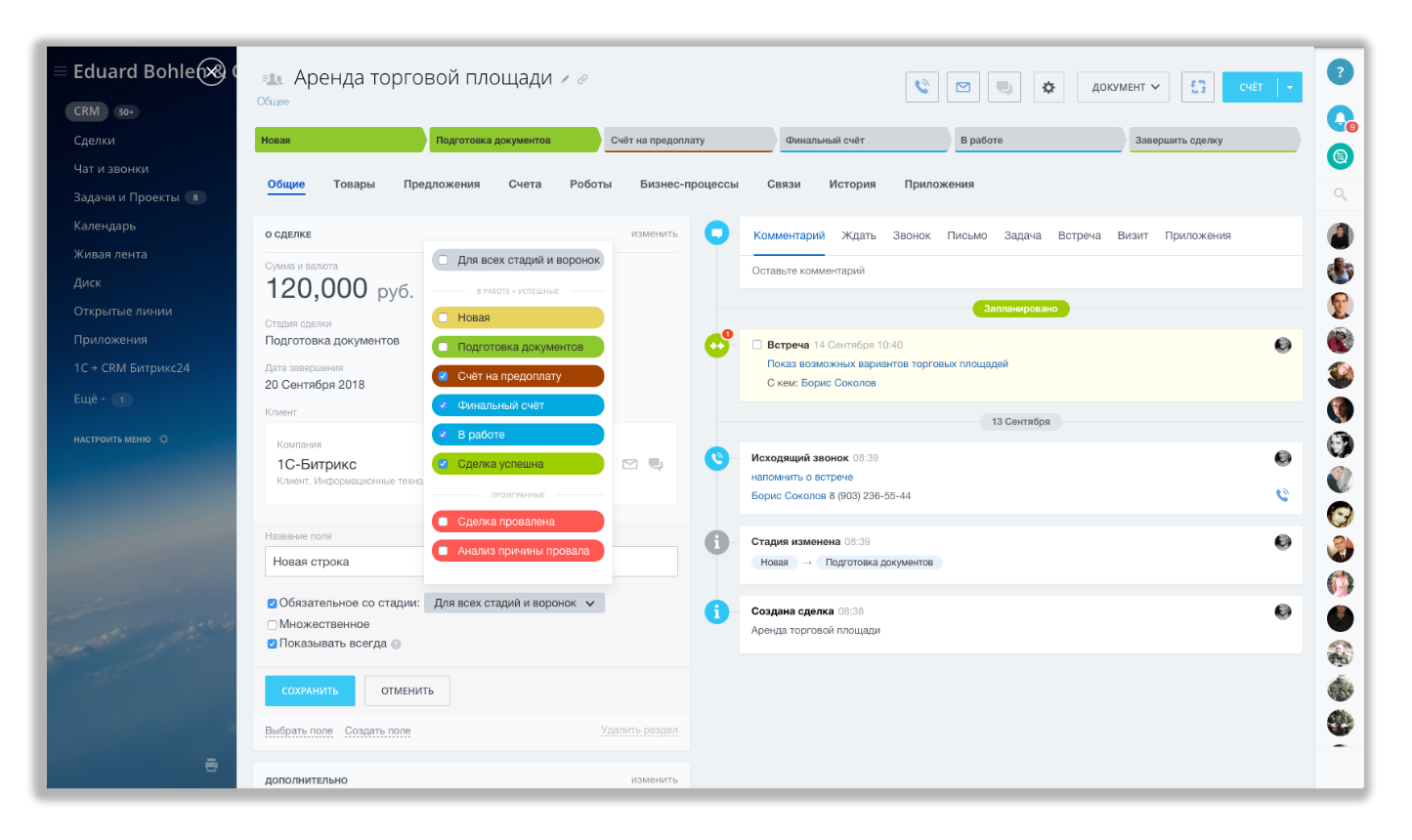The height and width of the screenshot is (840, 1412).
Task: Switch to the 'Товары' tab
Action: (x=354, y=184)
